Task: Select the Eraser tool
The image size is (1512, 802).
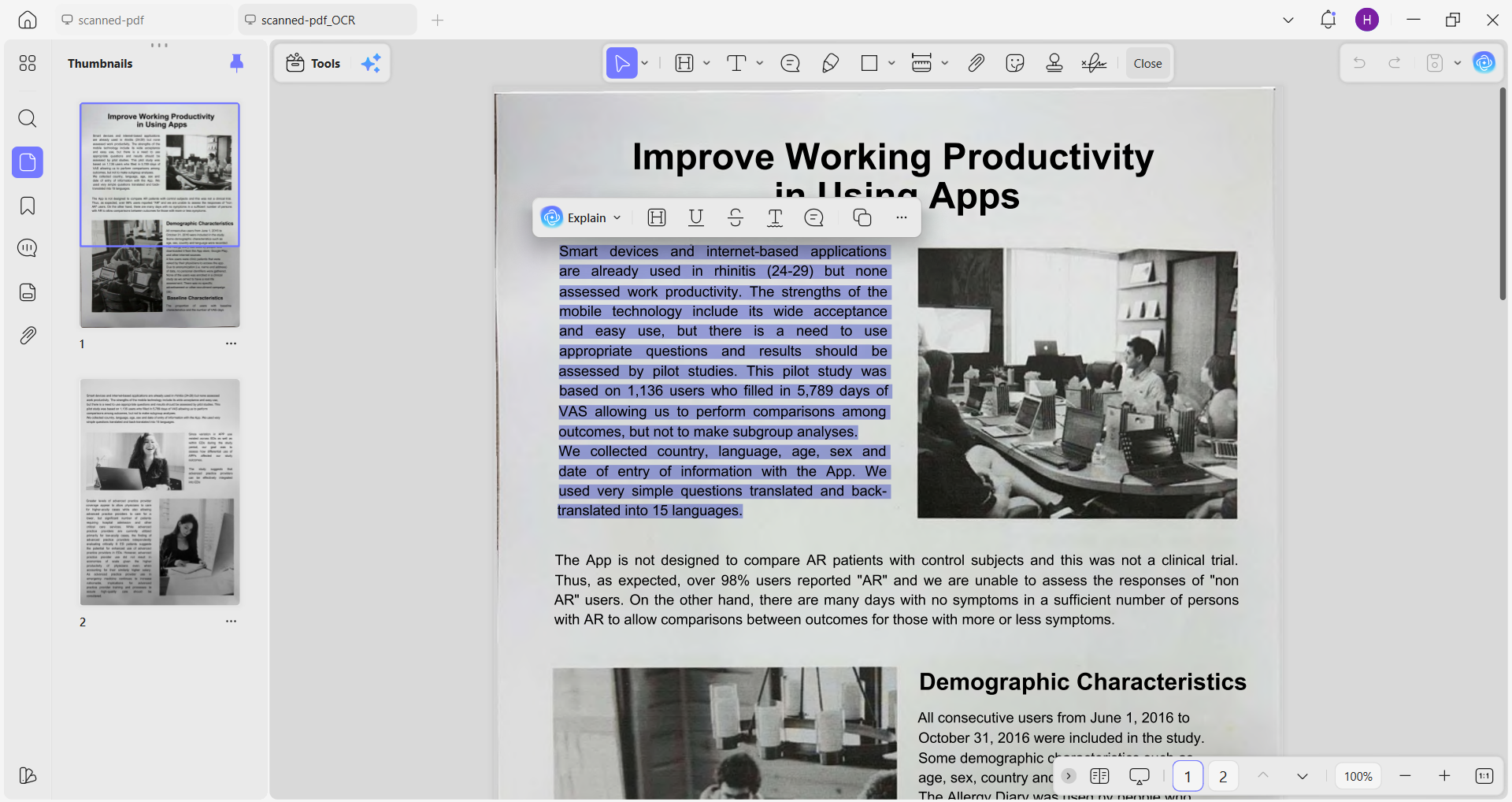Action: coord(830,63)
